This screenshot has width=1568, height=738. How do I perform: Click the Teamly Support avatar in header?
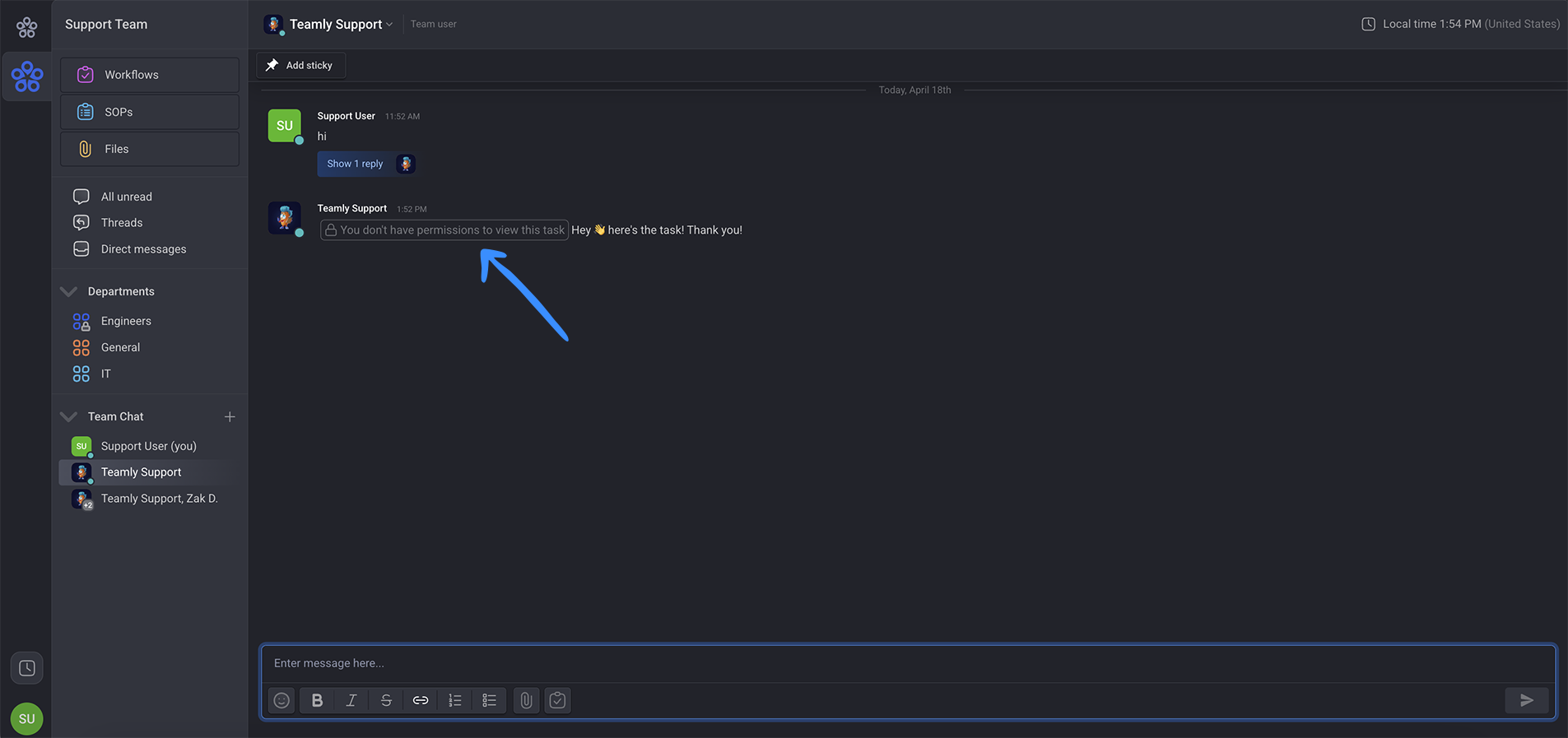(273, 25)
